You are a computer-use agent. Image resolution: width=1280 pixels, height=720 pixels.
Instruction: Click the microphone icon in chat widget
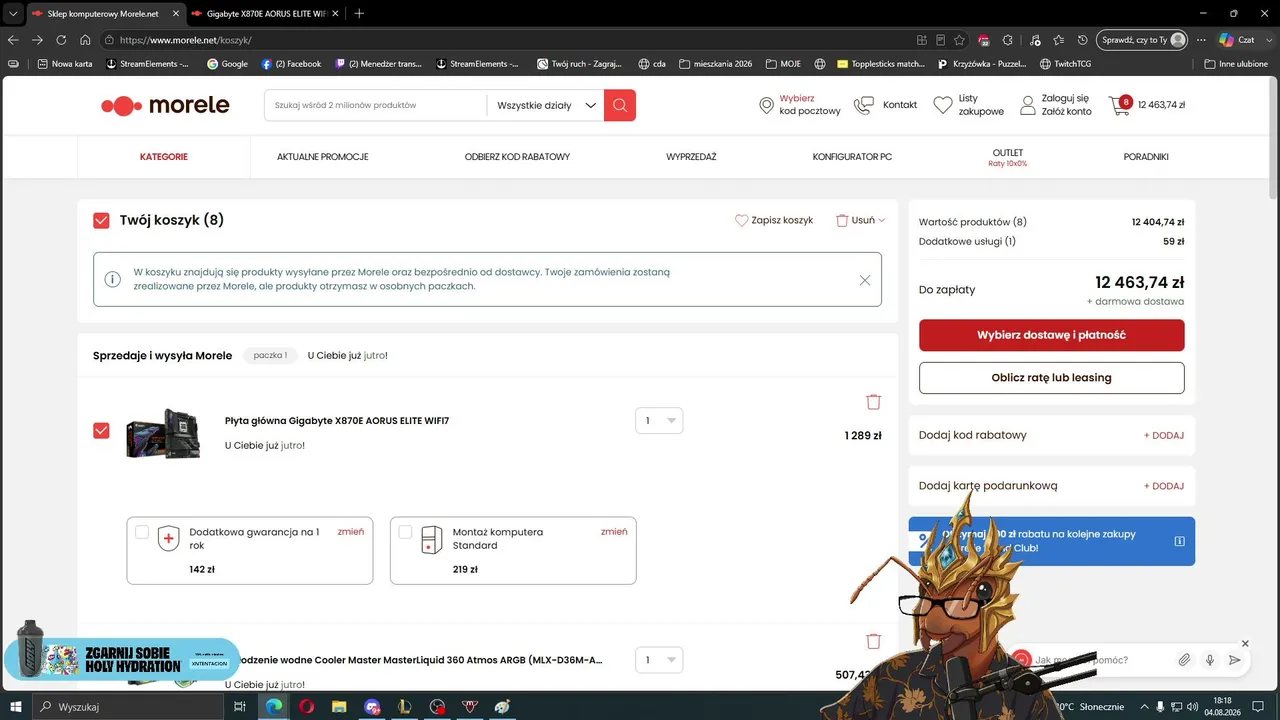click(x=1210, y=660)
